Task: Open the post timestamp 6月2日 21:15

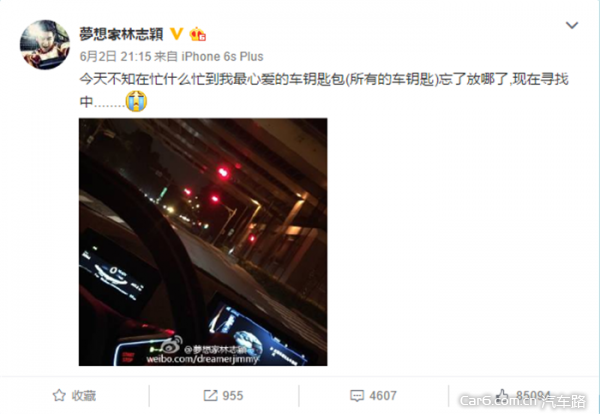Action: (116, 57)
